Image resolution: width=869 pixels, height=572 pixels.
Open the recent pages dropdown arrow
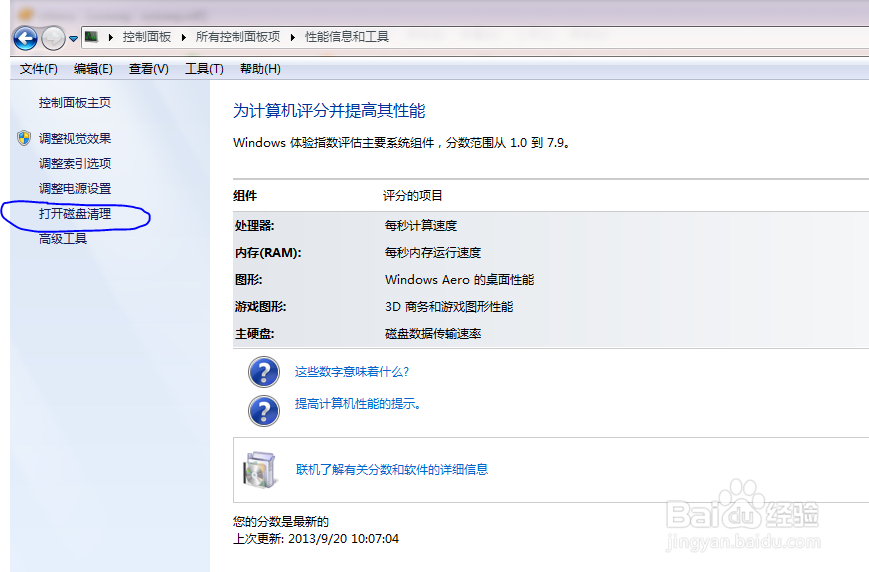tap(73, 39)
